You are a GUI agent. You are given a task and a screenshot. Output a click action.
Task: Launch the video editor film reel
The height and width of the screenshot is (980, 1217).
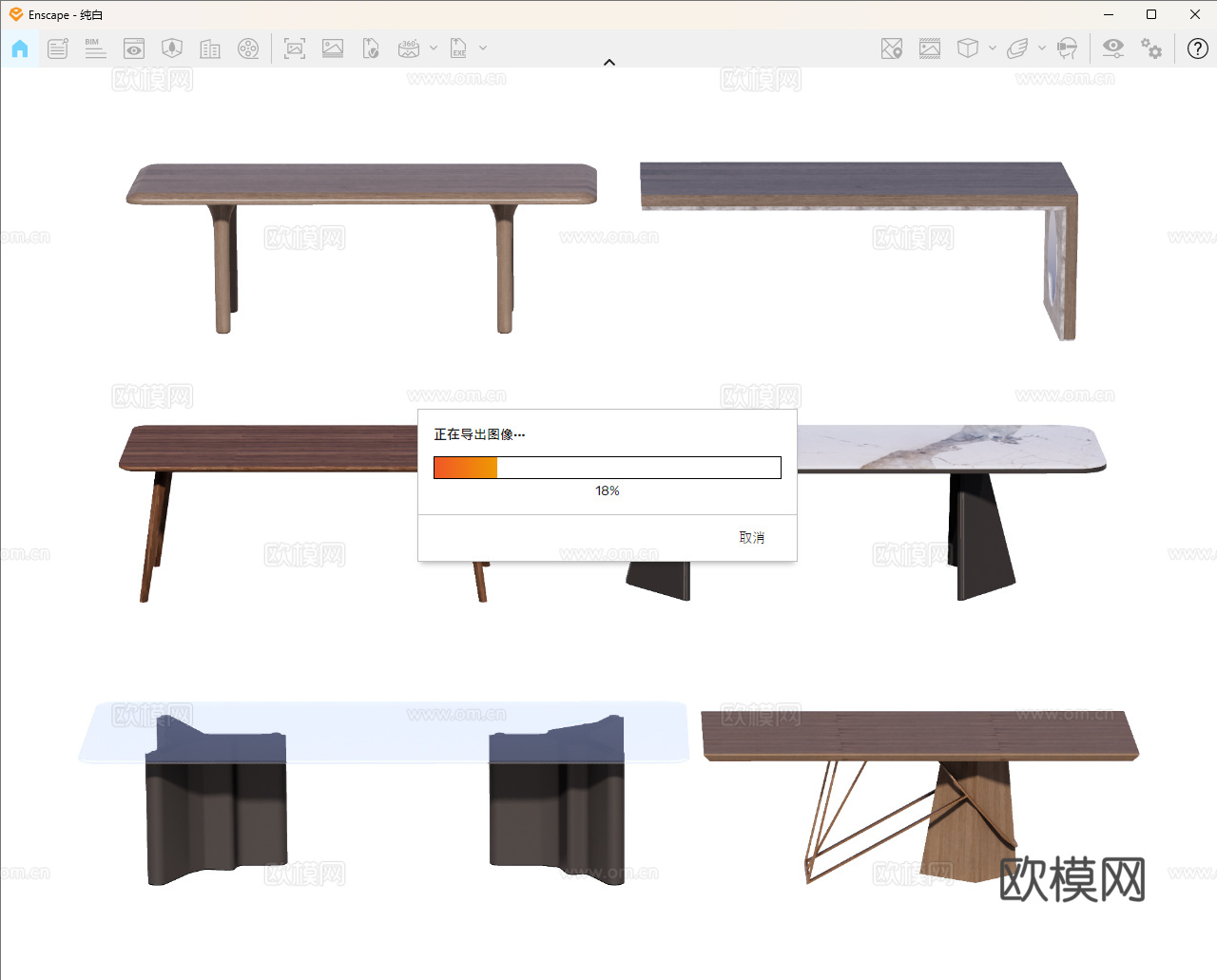(x=248, y=48)
